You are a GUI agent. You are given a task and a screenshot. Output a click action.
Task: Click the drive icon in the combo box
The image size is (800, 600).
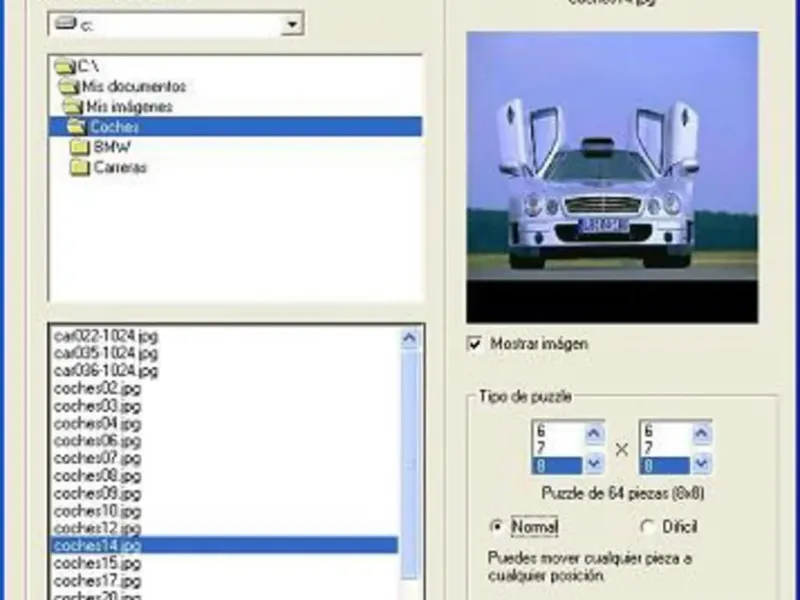click(66, 24)
